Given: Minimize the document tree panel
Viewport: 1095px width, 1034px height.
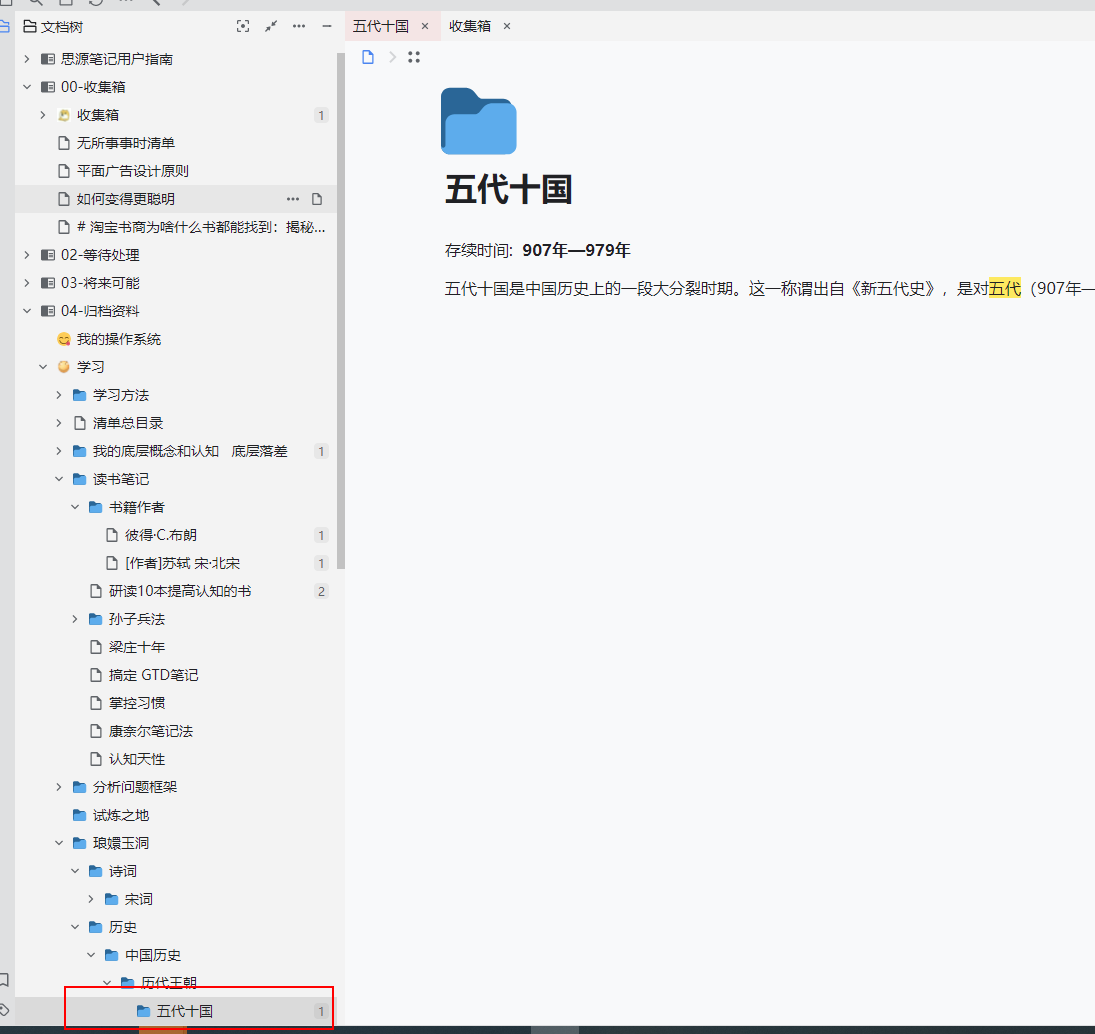Looking at the screenshot, I should click(327, 27).
